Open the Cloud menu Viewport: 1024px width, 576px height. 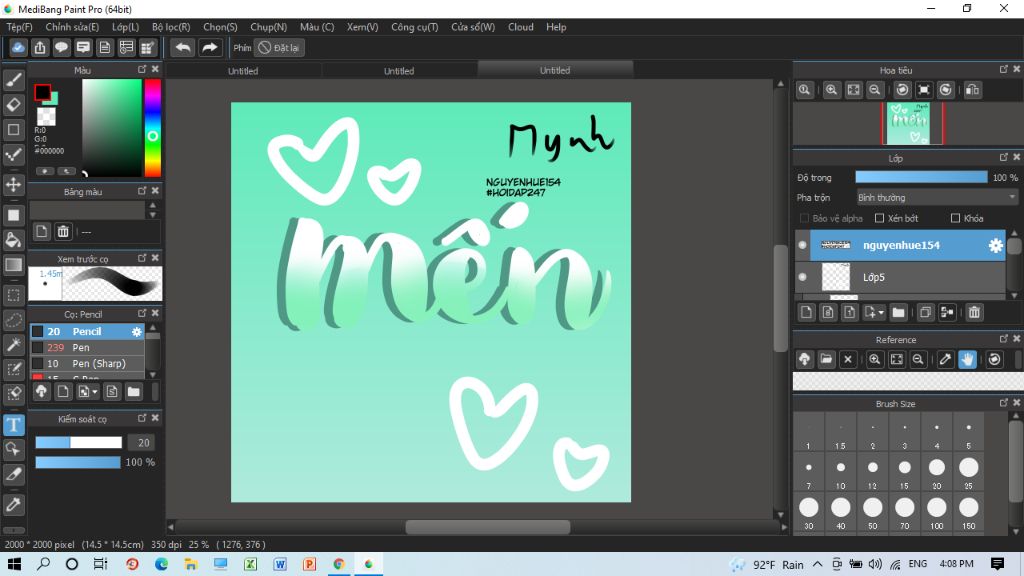pyautogui.click(x=520, y=27)
